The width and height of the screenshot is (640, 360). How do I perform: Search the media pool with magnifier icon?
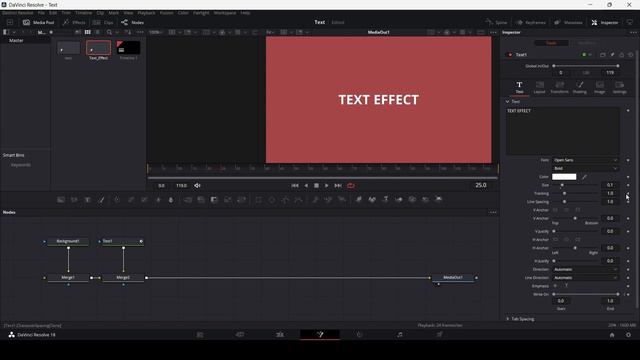tap(109, 32)
